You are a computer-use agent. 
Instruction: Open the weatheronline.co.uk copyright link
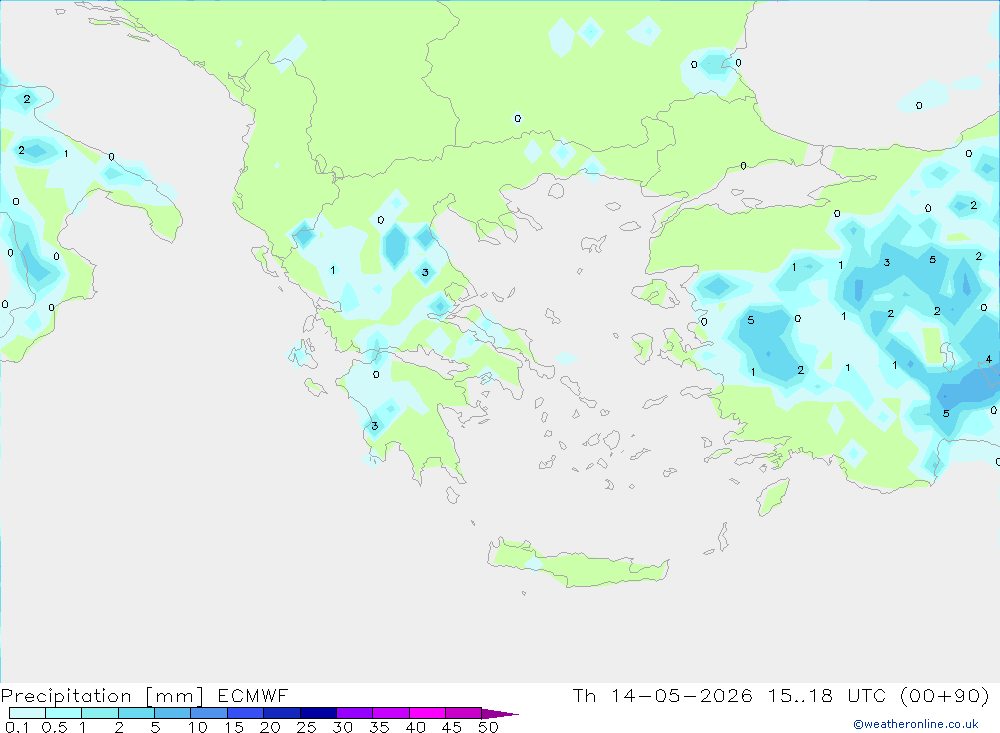(916, 724)
